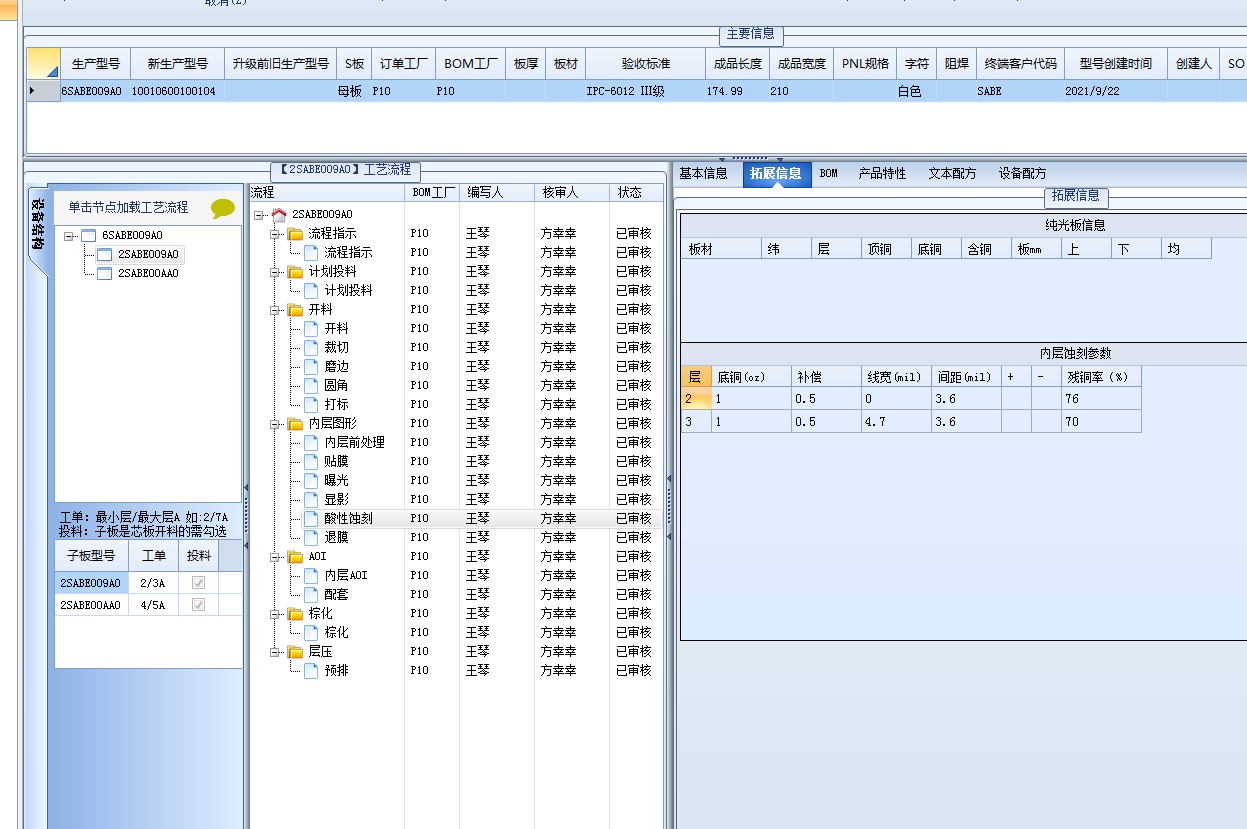The height and width of the screenshot is (829, 1247).
Task: Click the board icon of 2SABE00AA0 structure node
Action: [104, 273]
